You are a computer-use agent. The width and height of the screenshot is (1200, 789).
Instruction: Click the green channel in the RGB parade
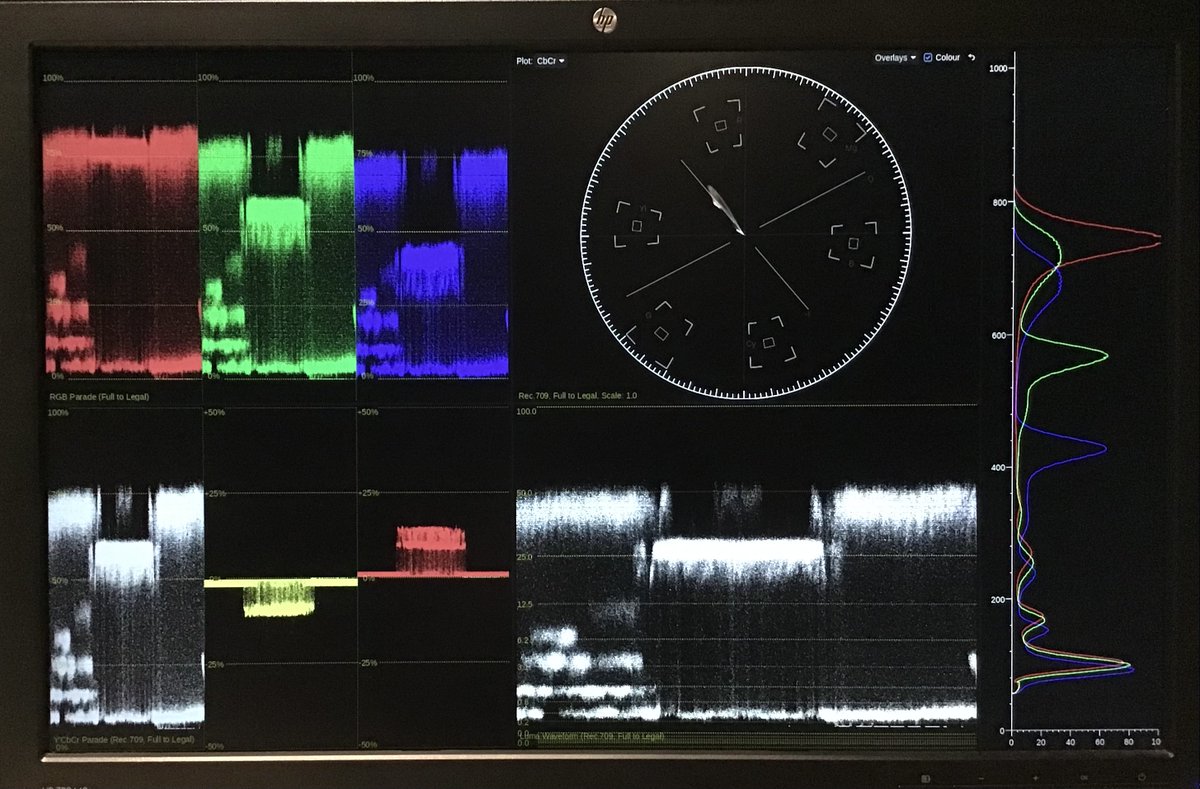coord(277,255)
